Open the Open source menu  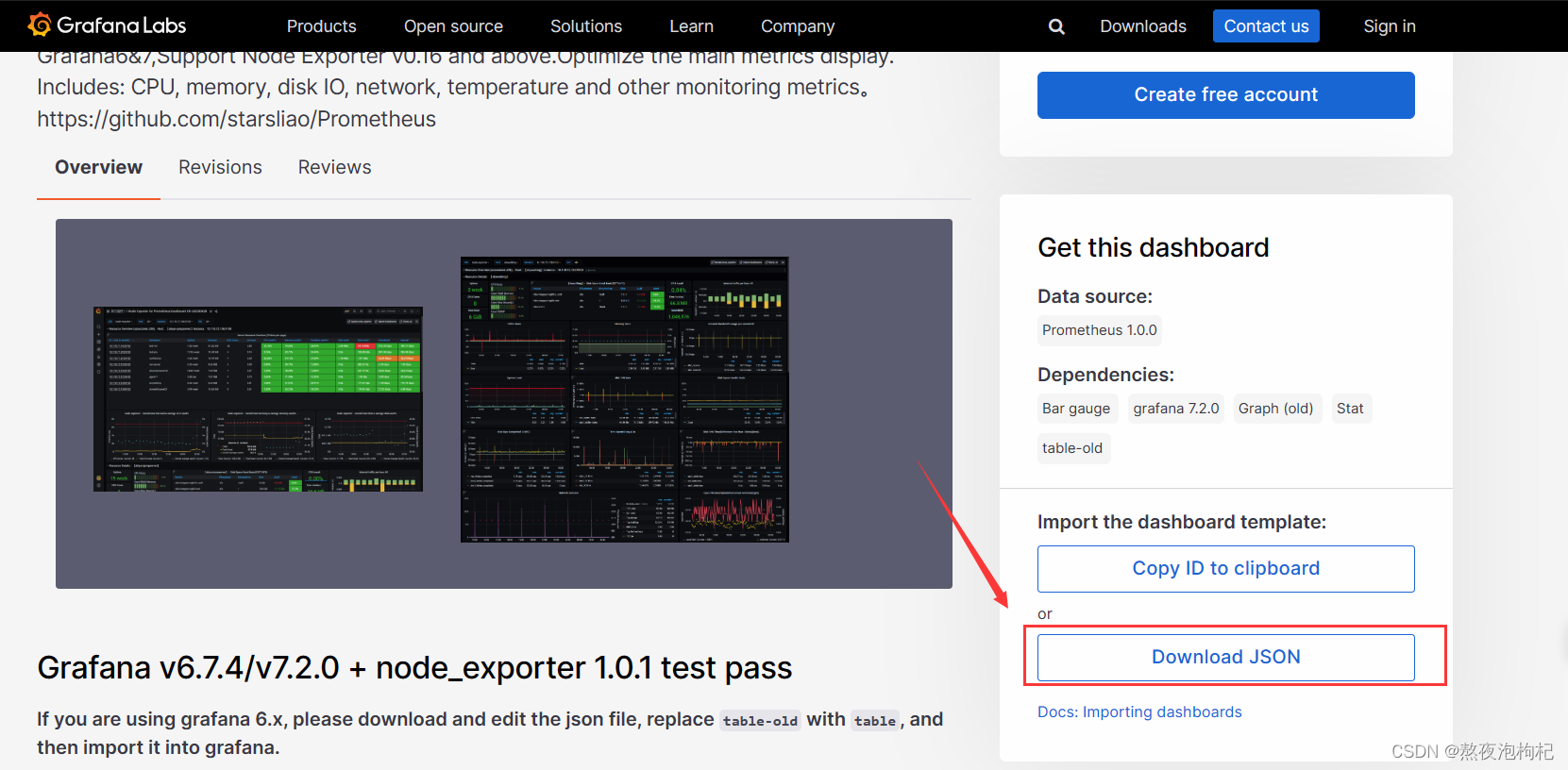(453, 26)
